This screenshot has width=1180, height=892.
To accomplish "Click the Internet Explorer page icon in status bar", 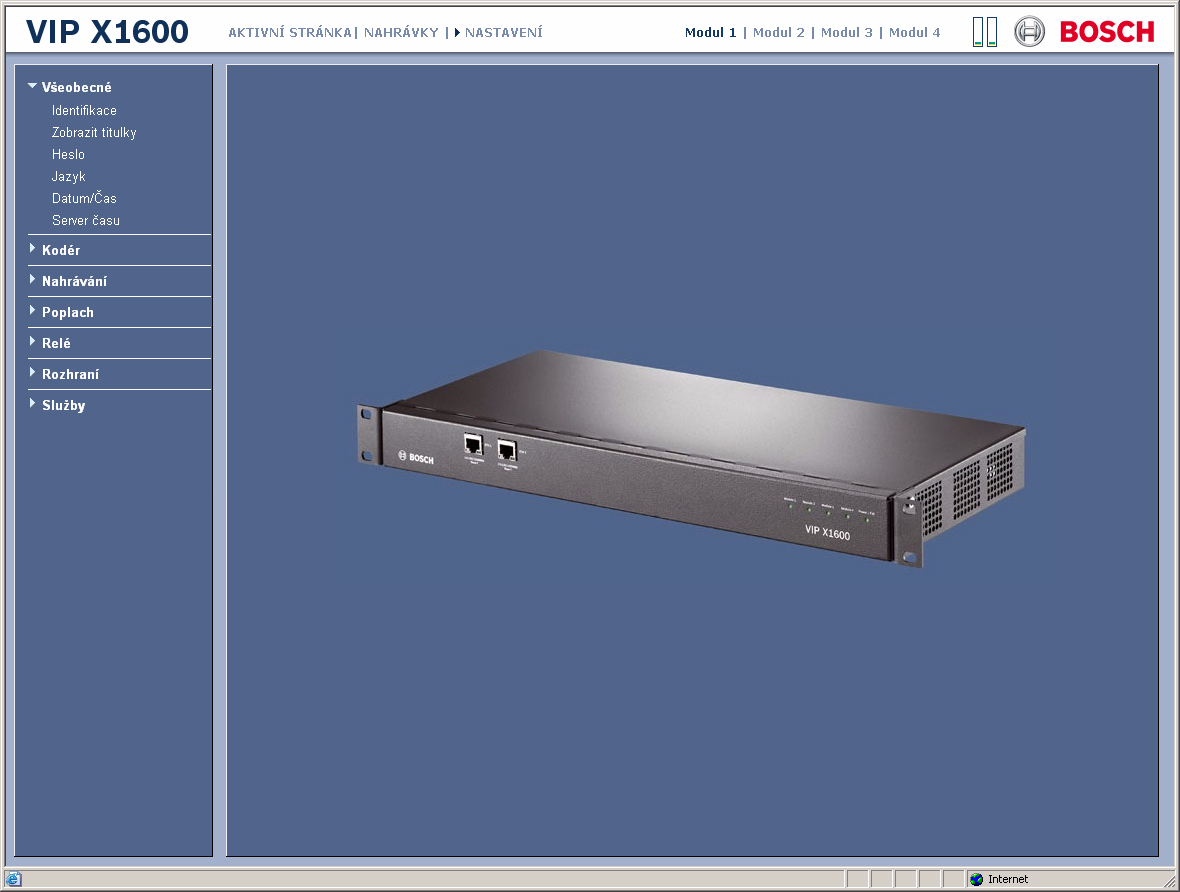I will [x=14, y=879].
